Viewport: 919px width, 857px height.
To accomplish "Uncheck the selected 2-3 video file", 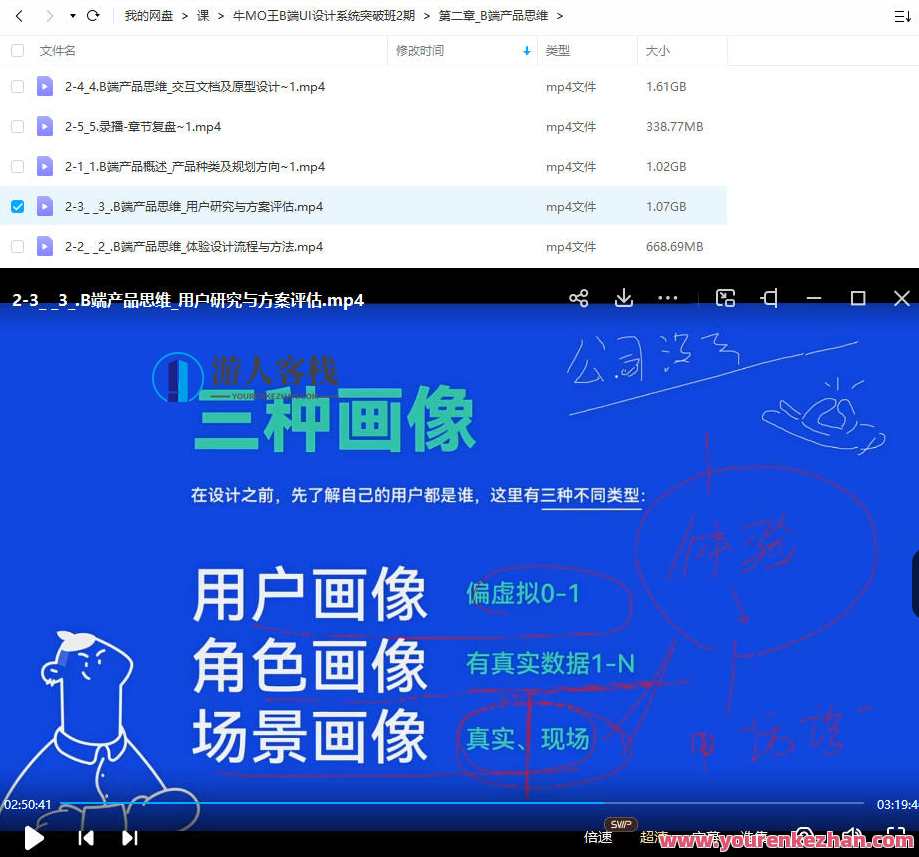I will coord(17,206).
